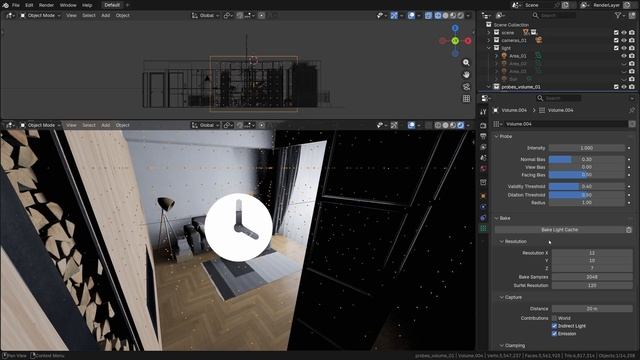Click the outliner search field
The width and height of the screenshot is (640, 360).
(x=555, y=16)
